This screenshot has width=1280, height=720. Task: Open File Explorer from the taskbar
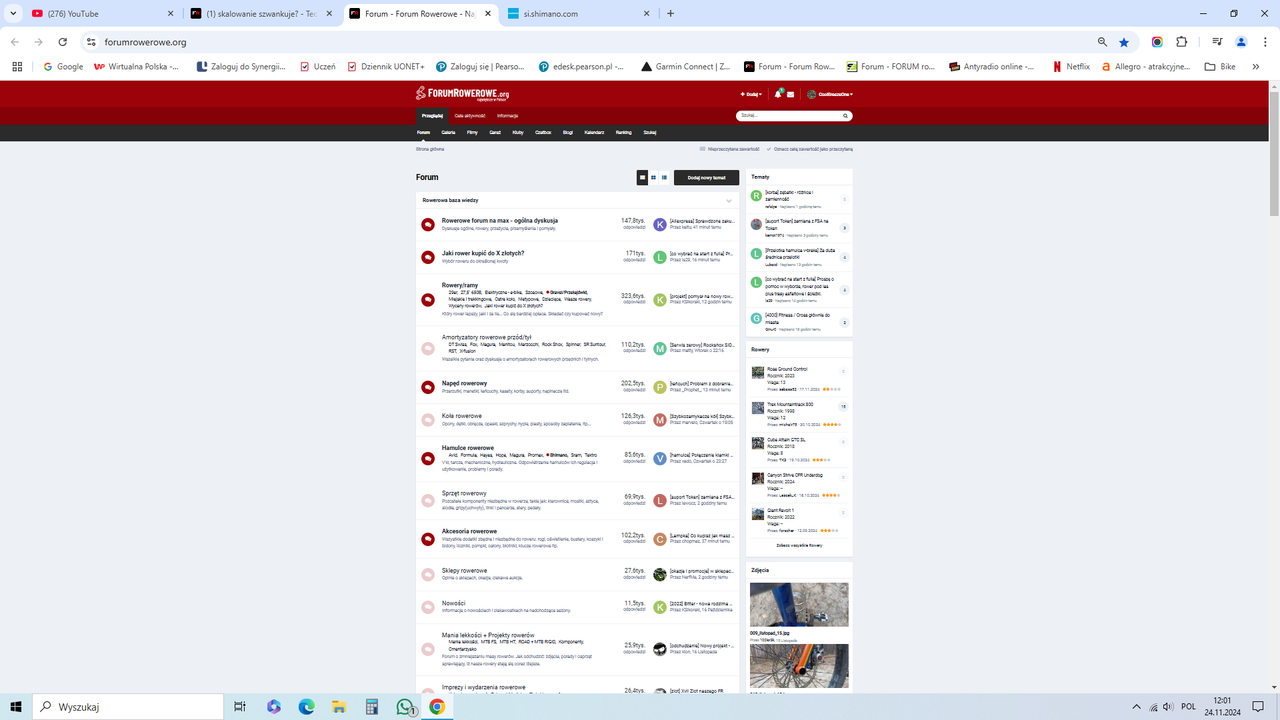tap(339, 707)
